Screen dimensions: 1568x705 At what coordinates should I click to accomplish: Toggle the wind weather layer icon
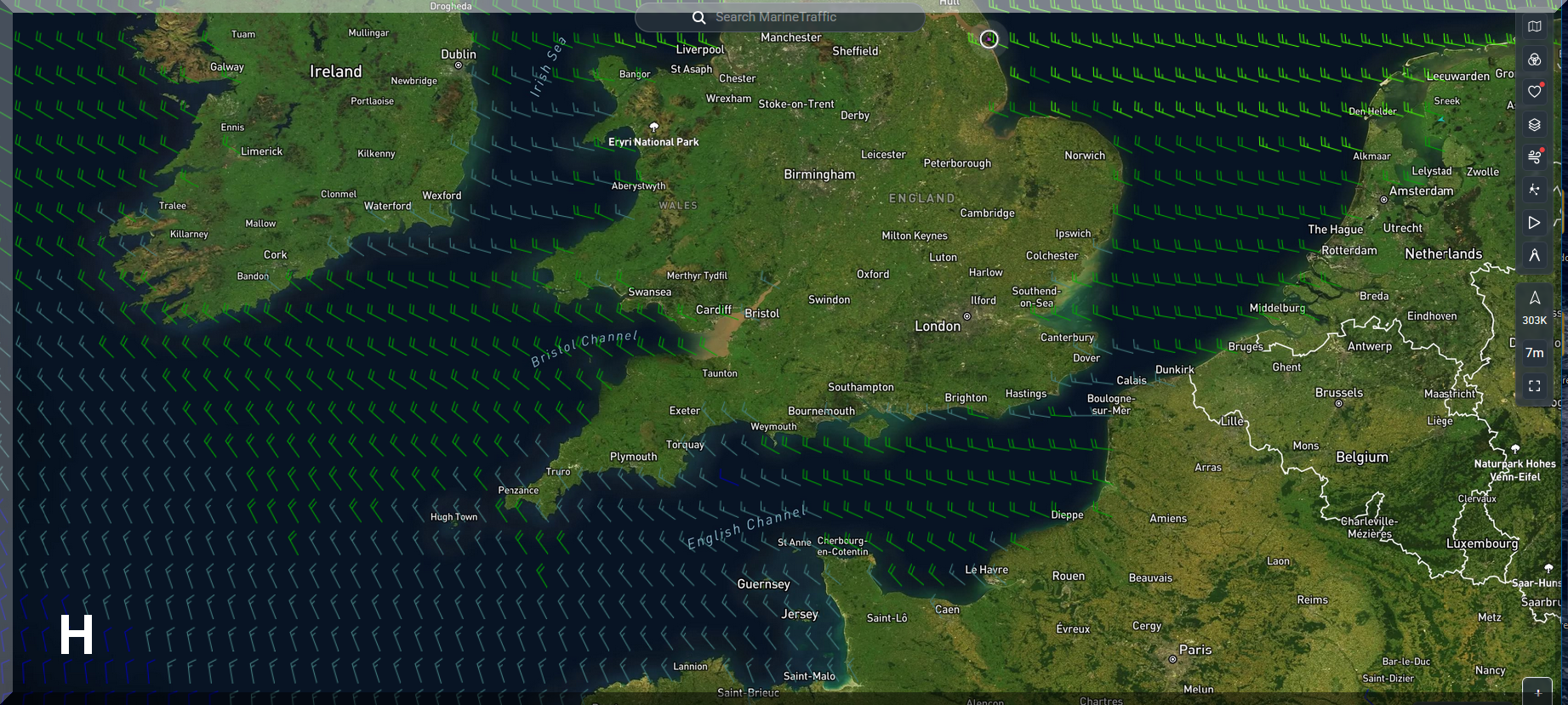[1534, 157]
